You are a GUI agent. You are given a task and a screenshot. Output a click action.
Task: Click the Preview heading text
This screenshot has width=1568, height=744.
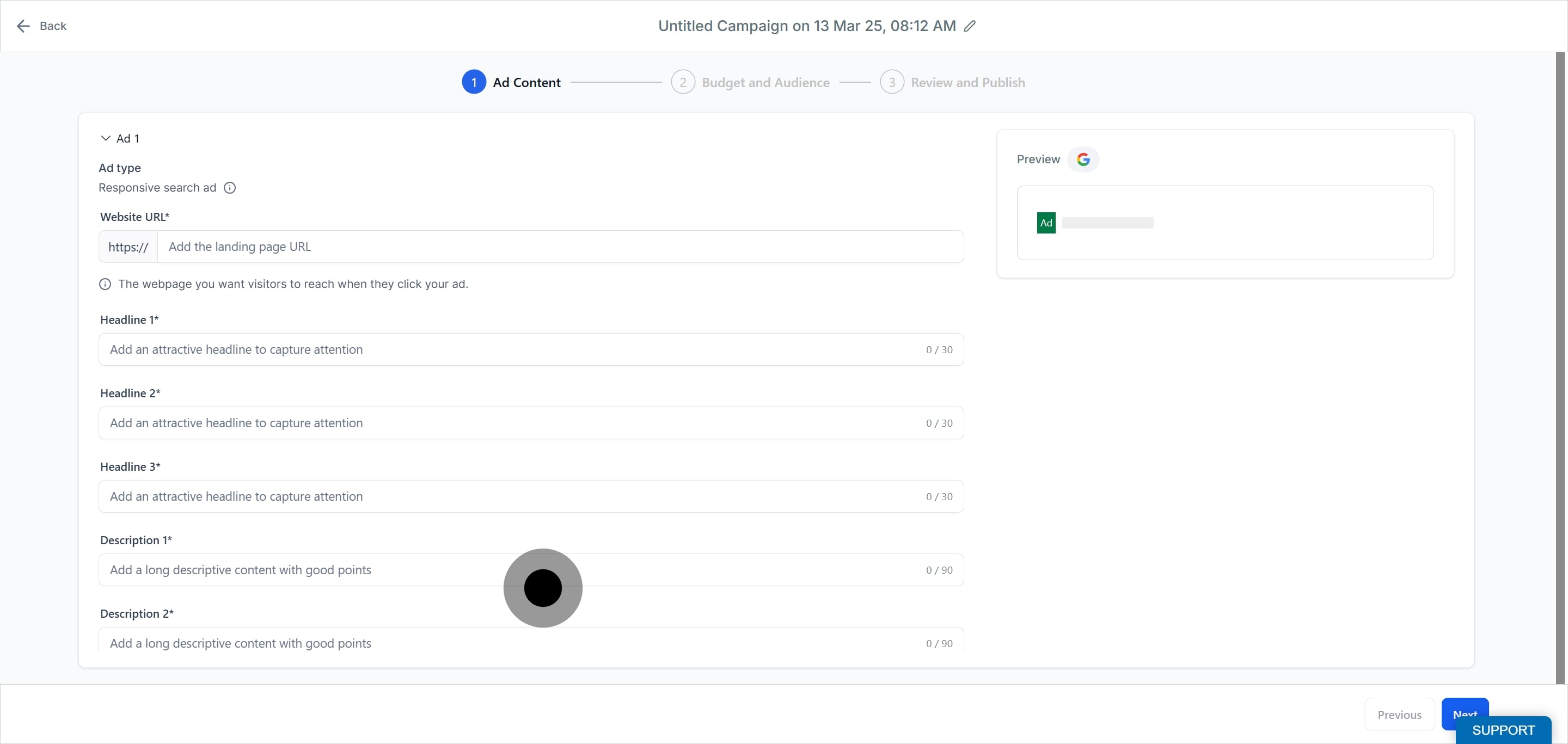[1038, 159]
